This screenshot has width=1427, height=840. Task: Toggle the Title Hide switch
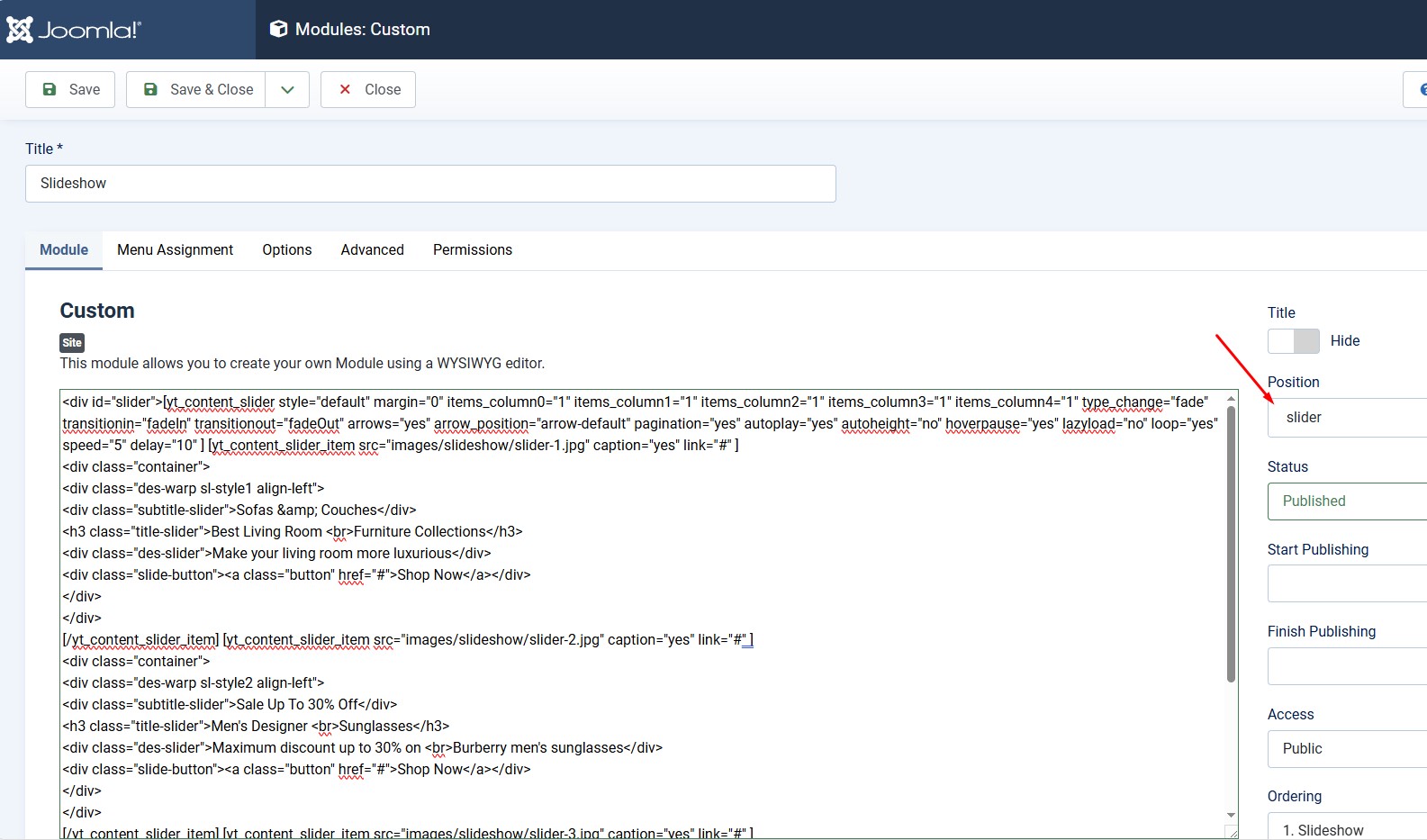(1294, 341)
